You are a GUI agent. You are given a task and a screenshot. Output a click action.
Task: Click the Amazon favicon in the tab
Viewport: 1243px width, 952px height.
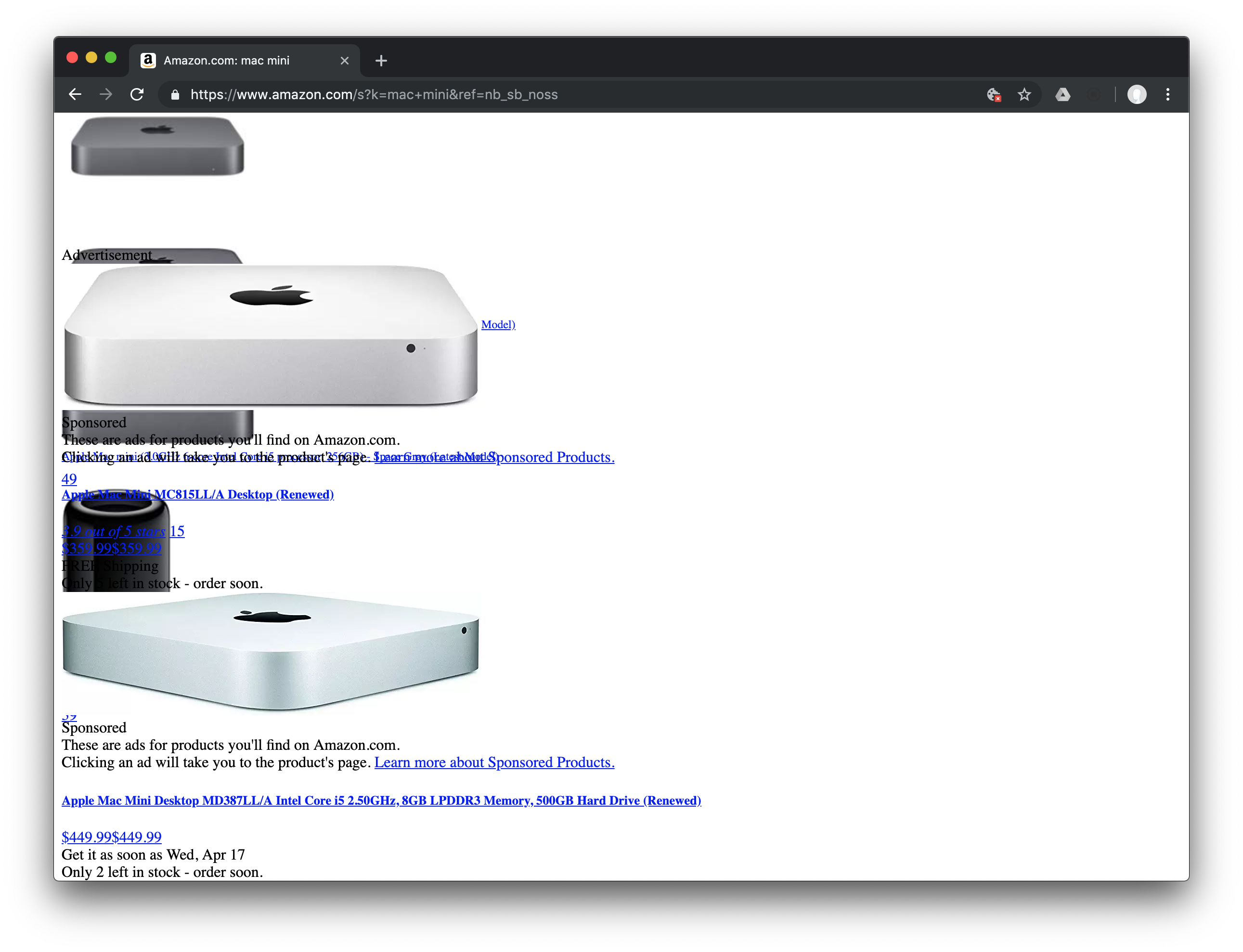coord(148,61)
